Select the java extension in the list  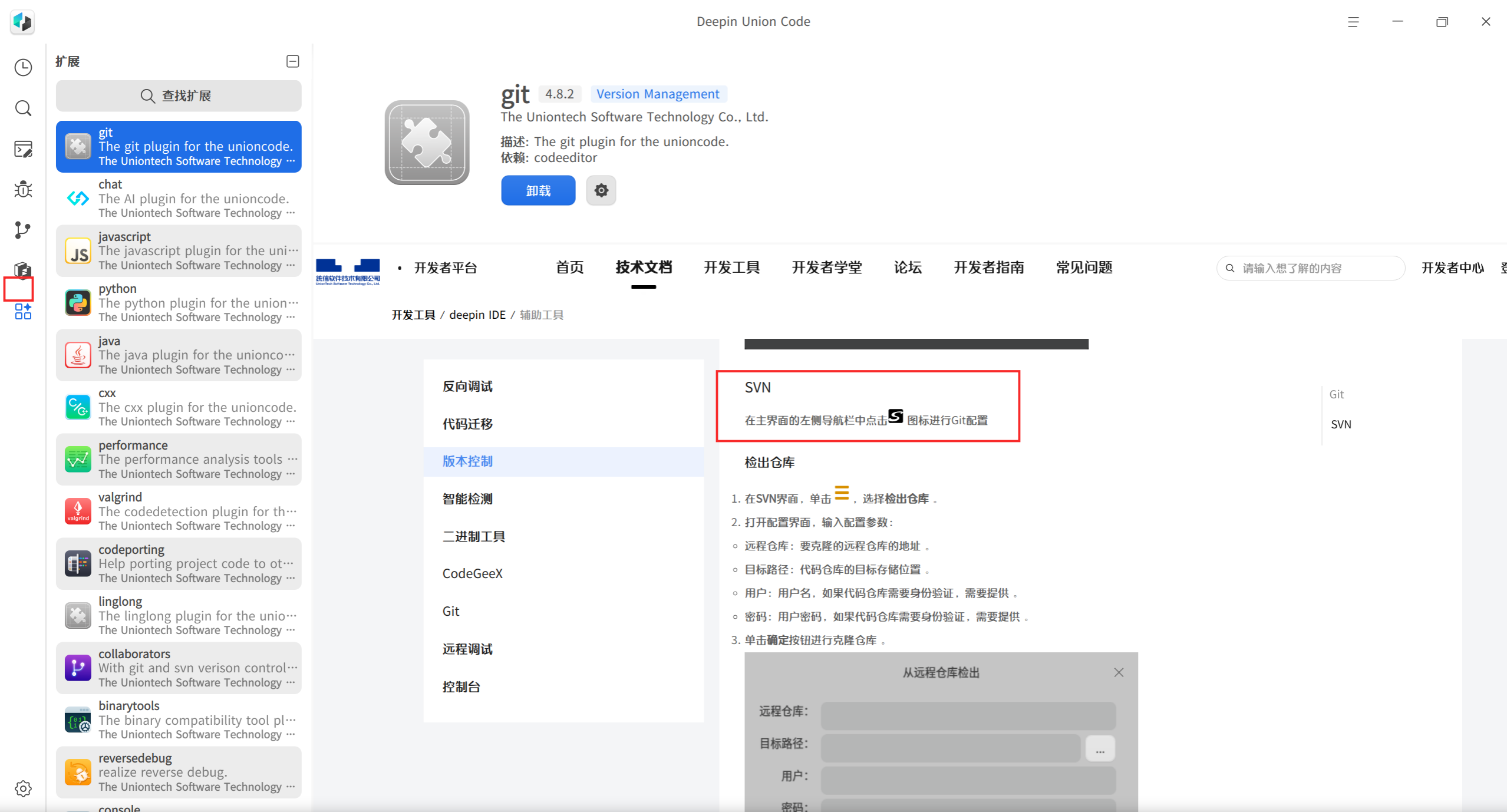(179, 355)
